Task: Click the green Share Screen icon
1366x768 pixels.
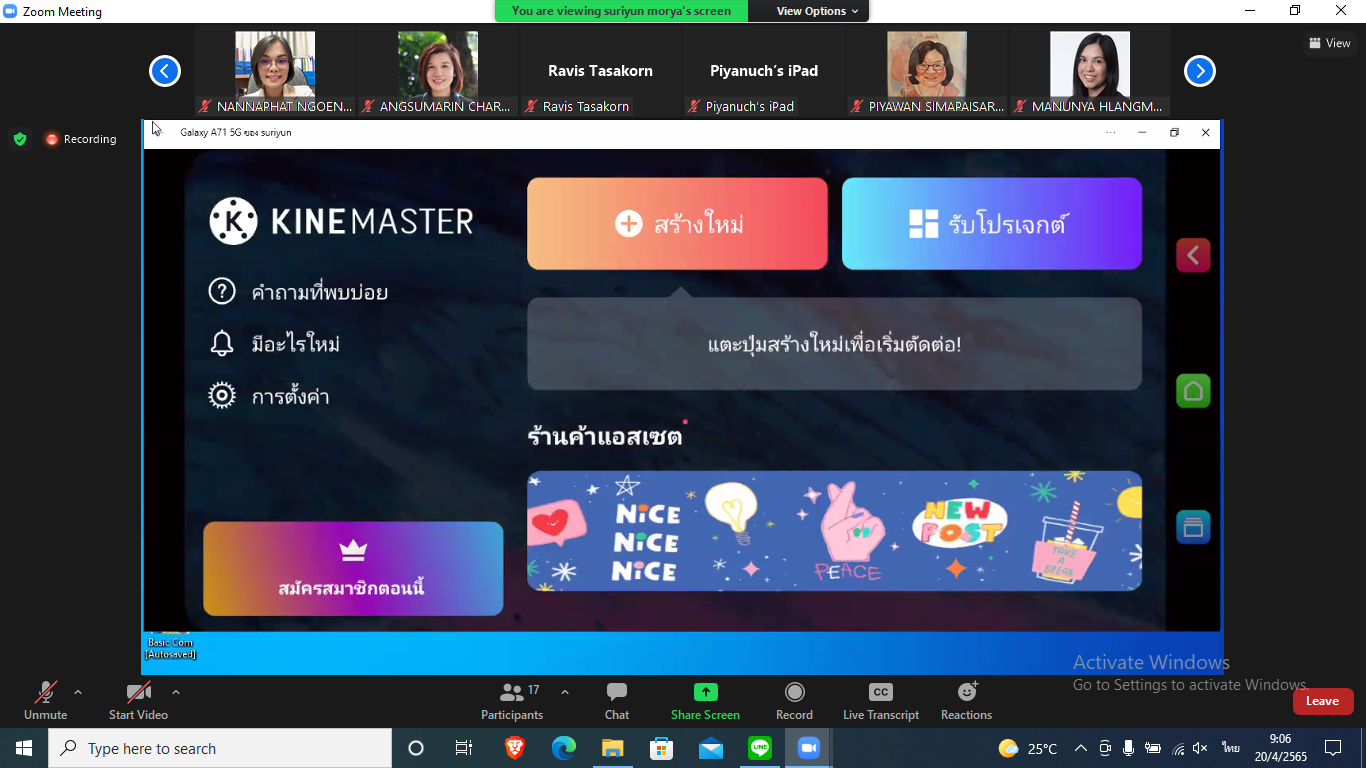Action: (706, 692)
